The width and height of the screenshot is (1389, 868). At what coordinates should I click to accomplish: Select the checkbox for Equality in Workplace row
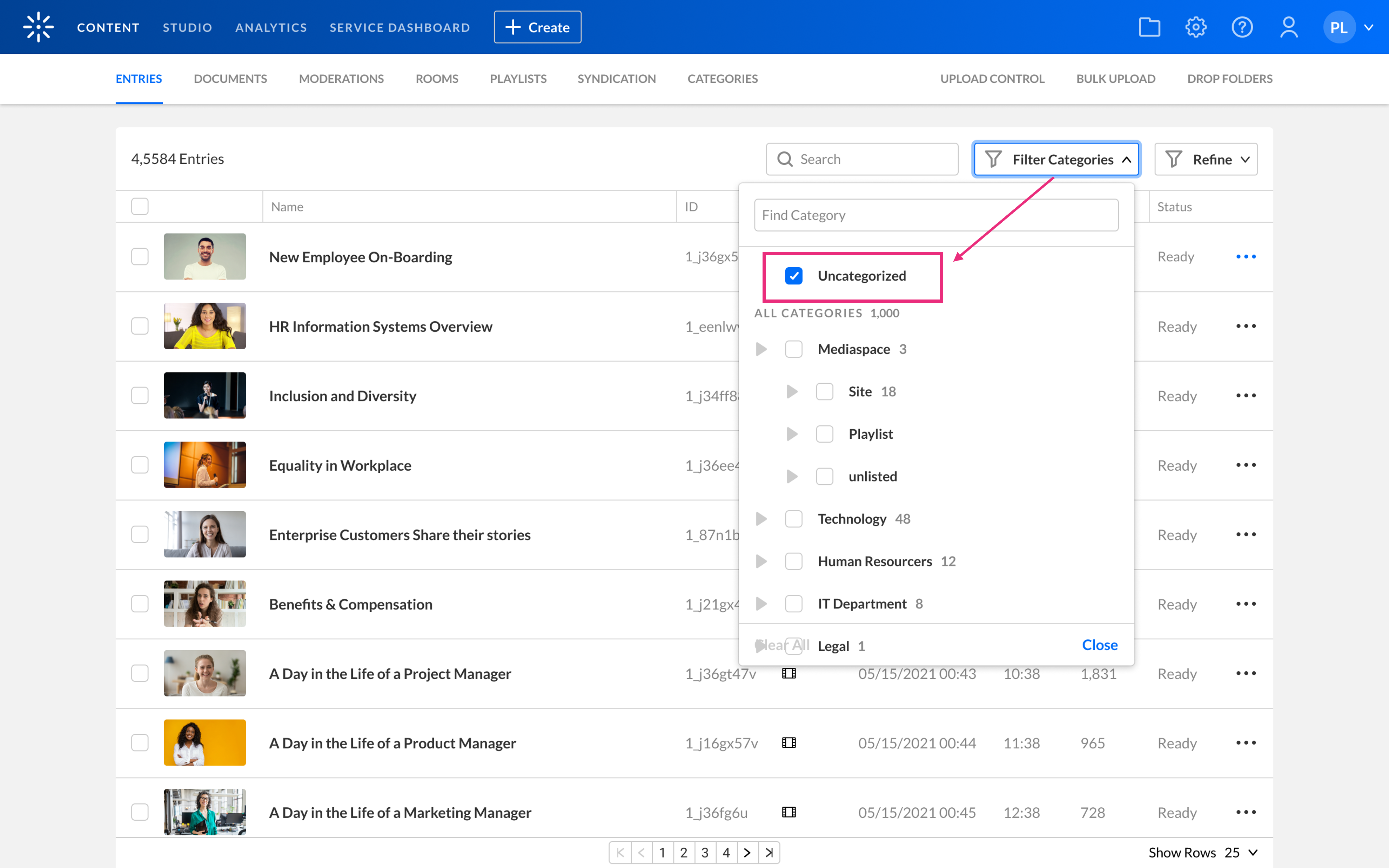tap(140, 465)
